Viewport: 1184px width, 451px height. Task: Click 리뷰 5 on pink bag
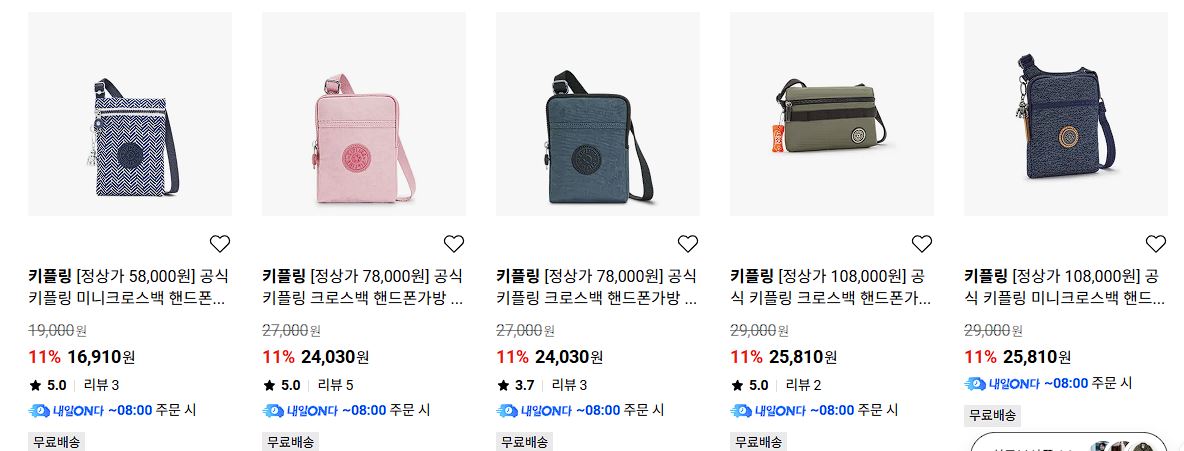[335, 385]
